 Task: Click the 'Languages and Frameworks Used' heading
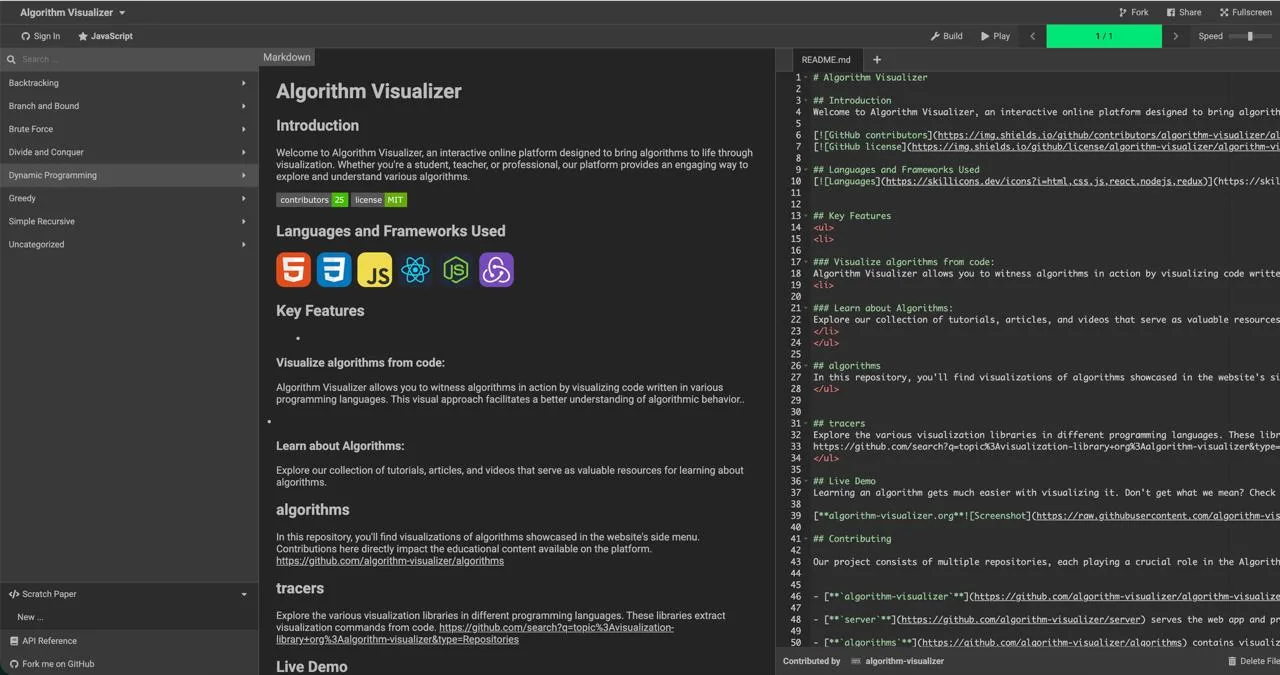(x=391, y=231)
